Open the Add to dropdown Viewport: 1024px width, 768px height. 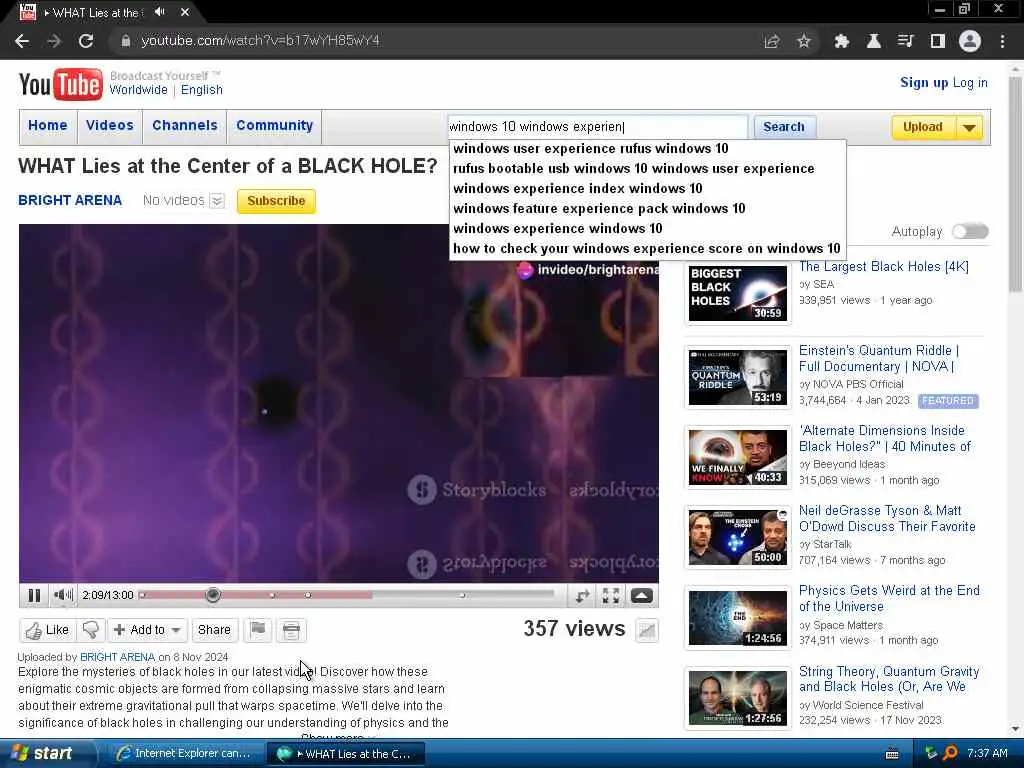tap(148, 630)
